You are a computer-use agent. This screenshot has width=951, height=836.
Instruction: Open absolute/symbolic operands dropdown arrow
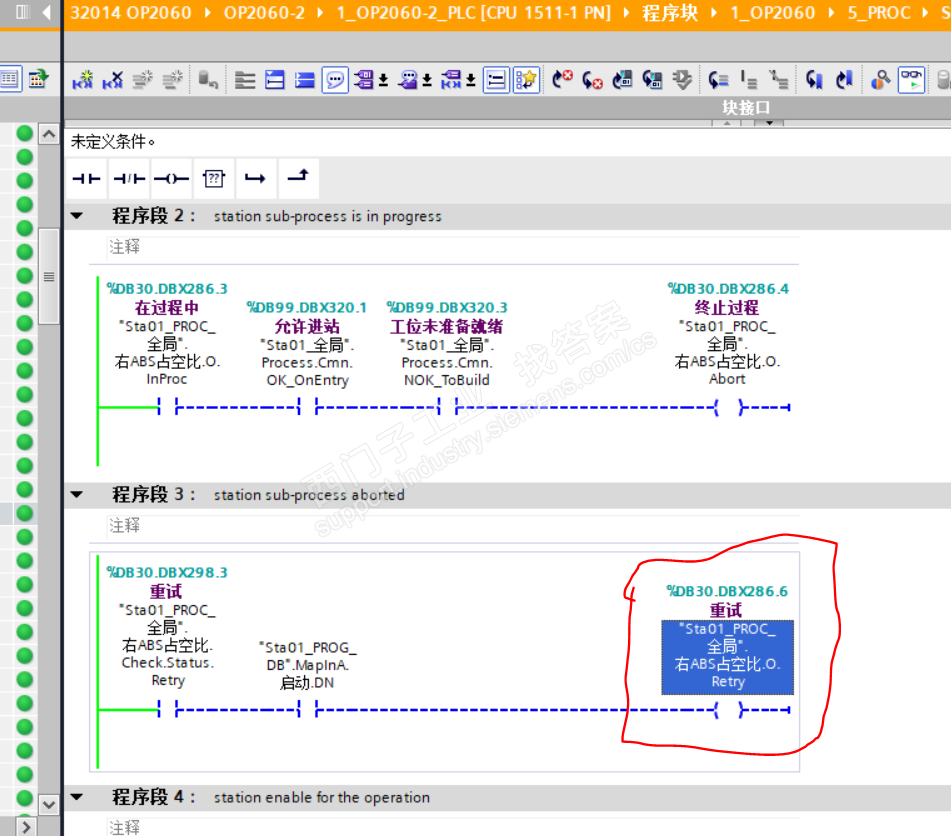pyautogui.click(x=383, y=80)
